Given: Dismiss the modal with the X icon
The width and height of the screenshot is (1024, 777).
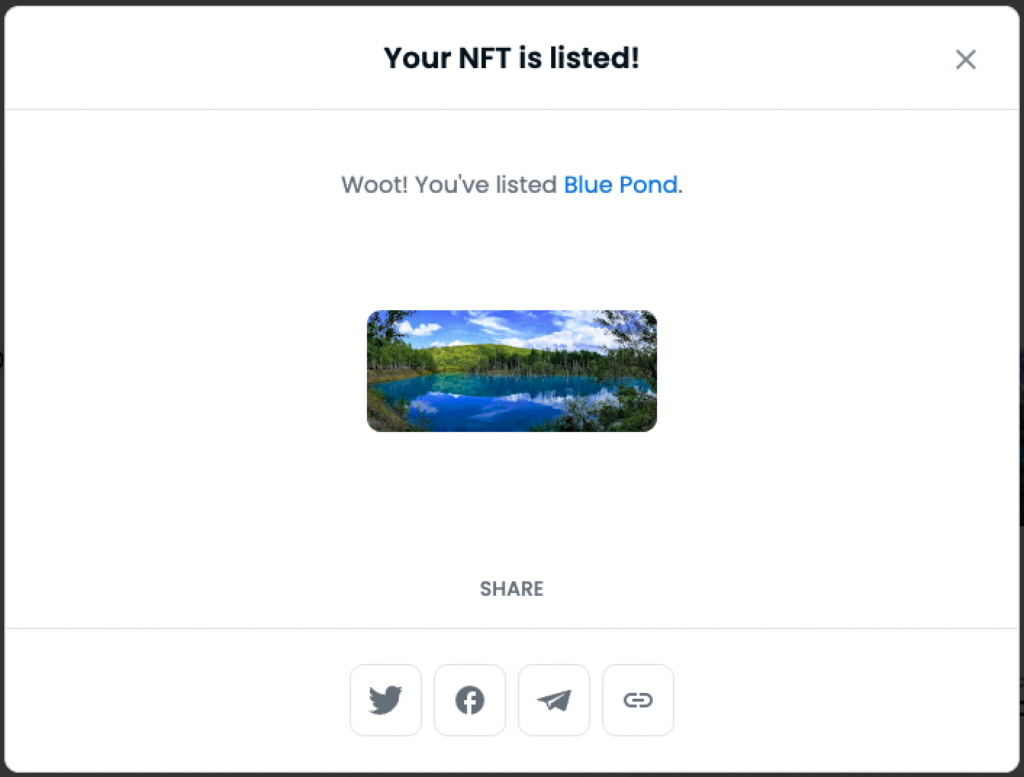Looking at the screenshot, I should coord(965,60).
